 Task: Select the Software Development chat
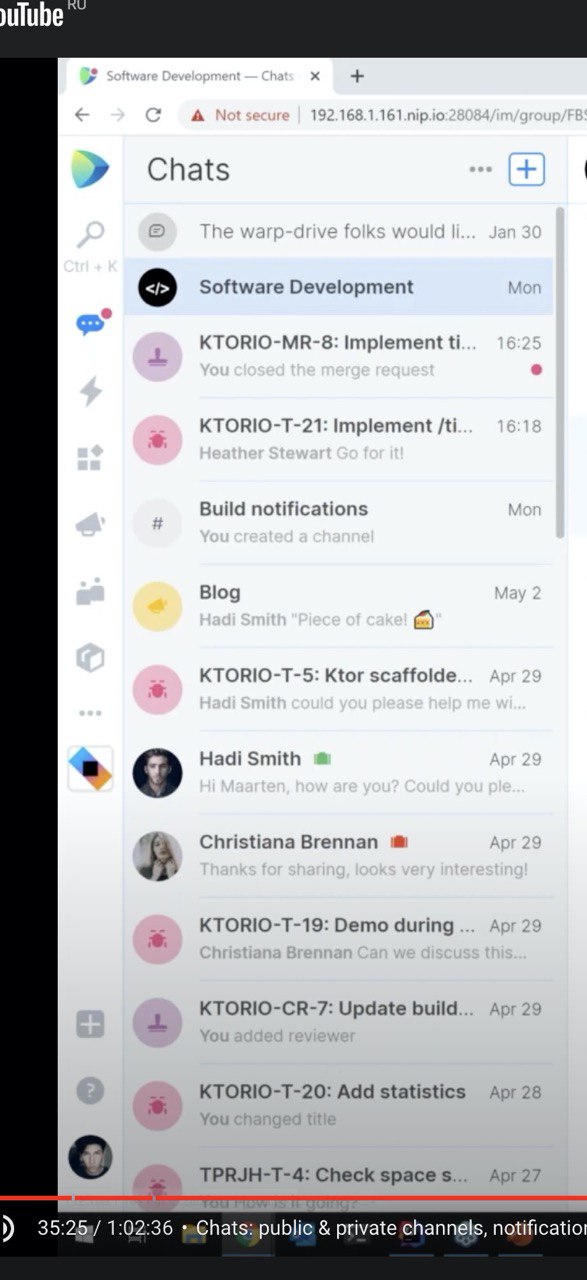click(339, 287)
